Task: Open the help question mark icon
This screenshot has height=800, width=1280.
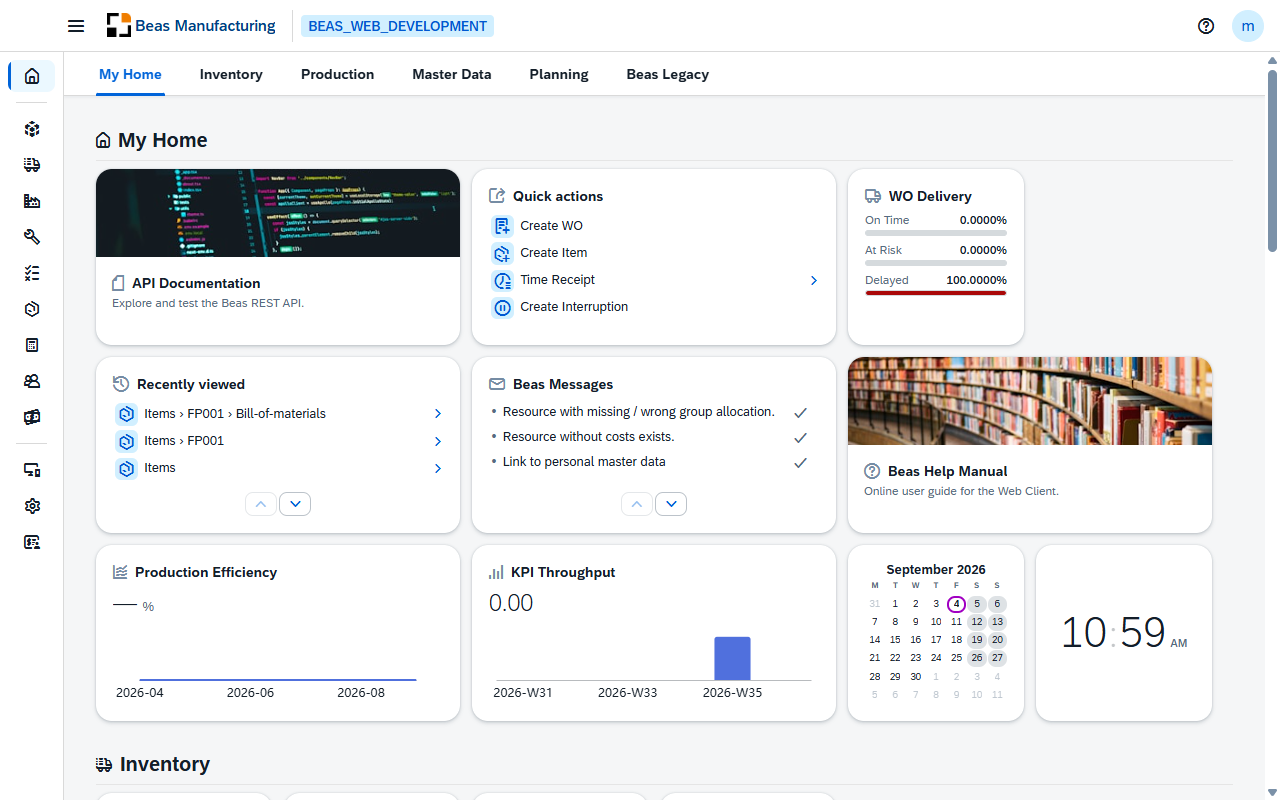Action: [x=1206, y=26]
